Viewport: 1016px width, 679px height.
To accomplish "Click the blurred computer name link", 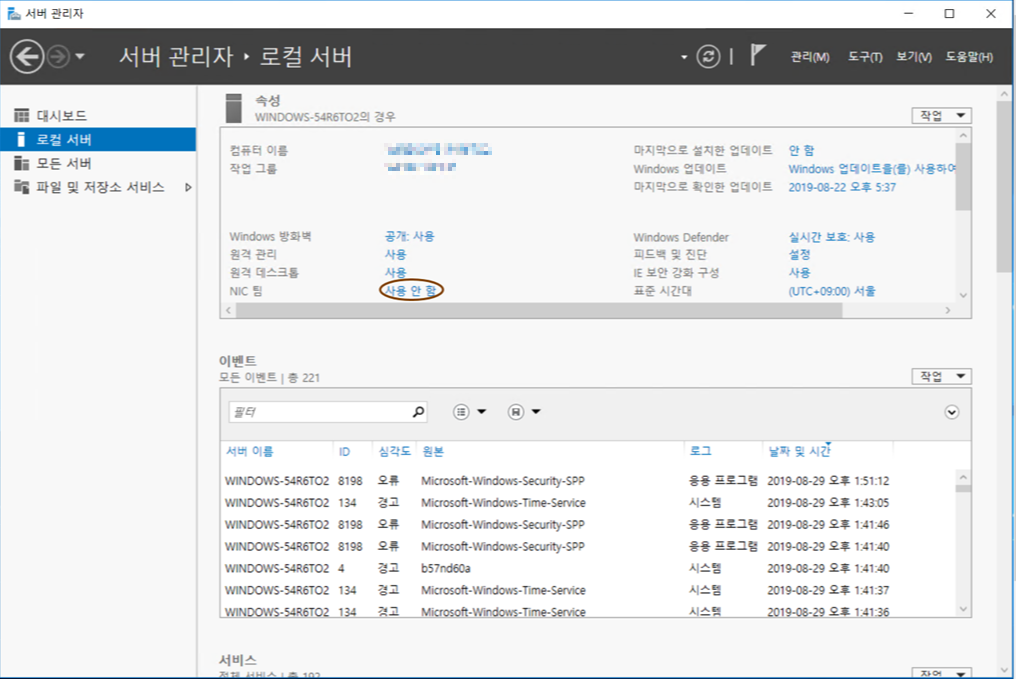I will tap(439, 150).
